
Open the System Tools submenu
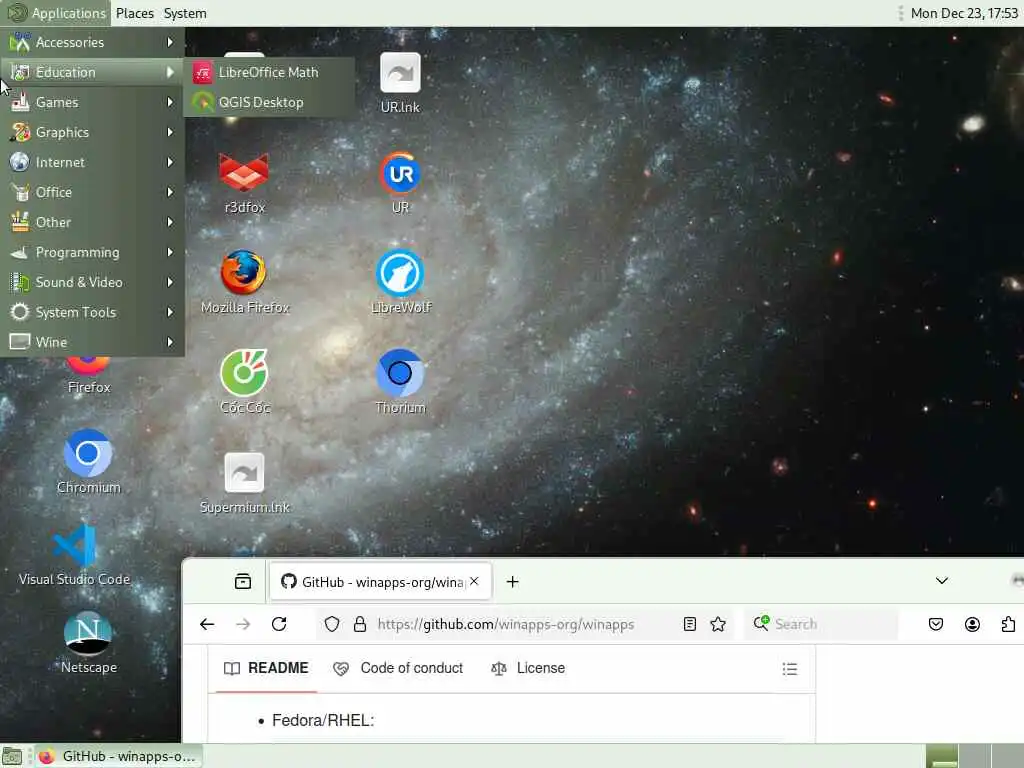[92, 313]
